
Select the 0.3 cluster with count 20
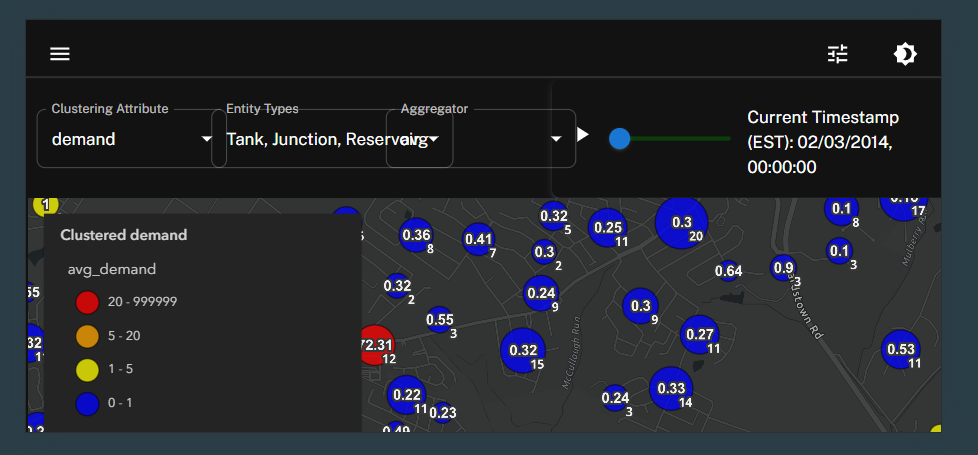682,223
